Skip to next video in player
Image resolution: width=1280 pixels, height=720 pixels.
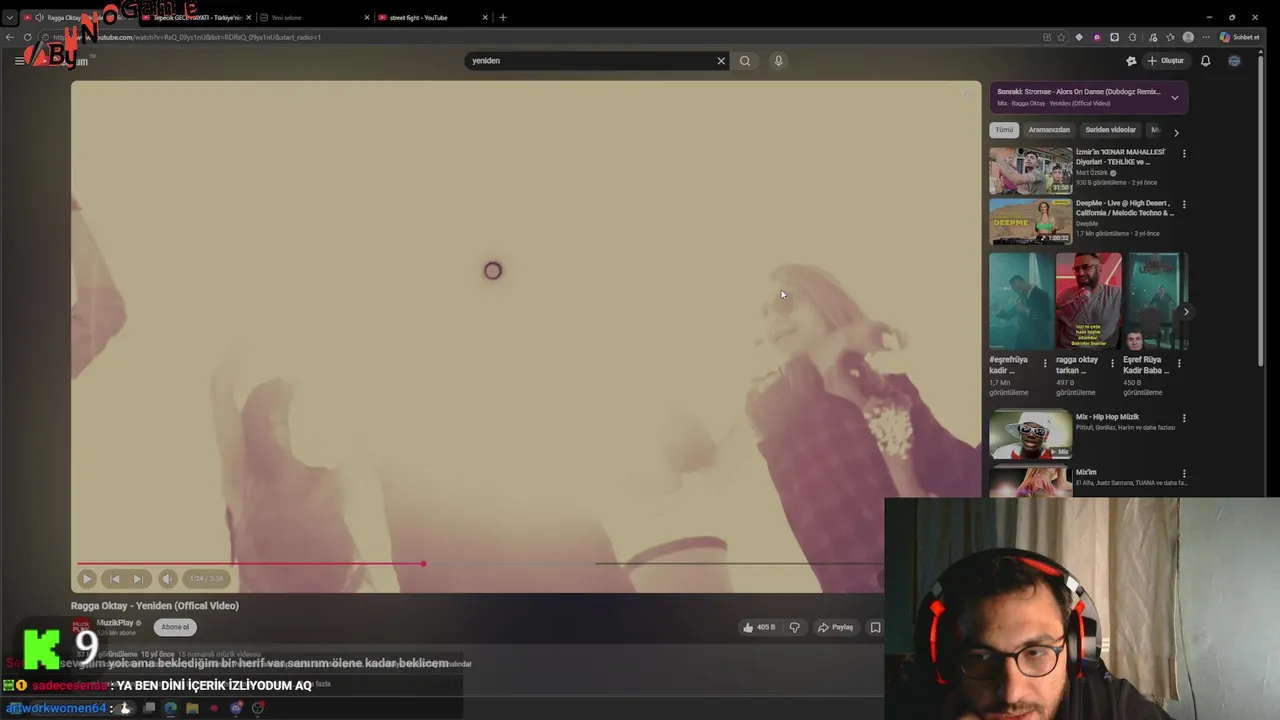click(x=138, y=578)
